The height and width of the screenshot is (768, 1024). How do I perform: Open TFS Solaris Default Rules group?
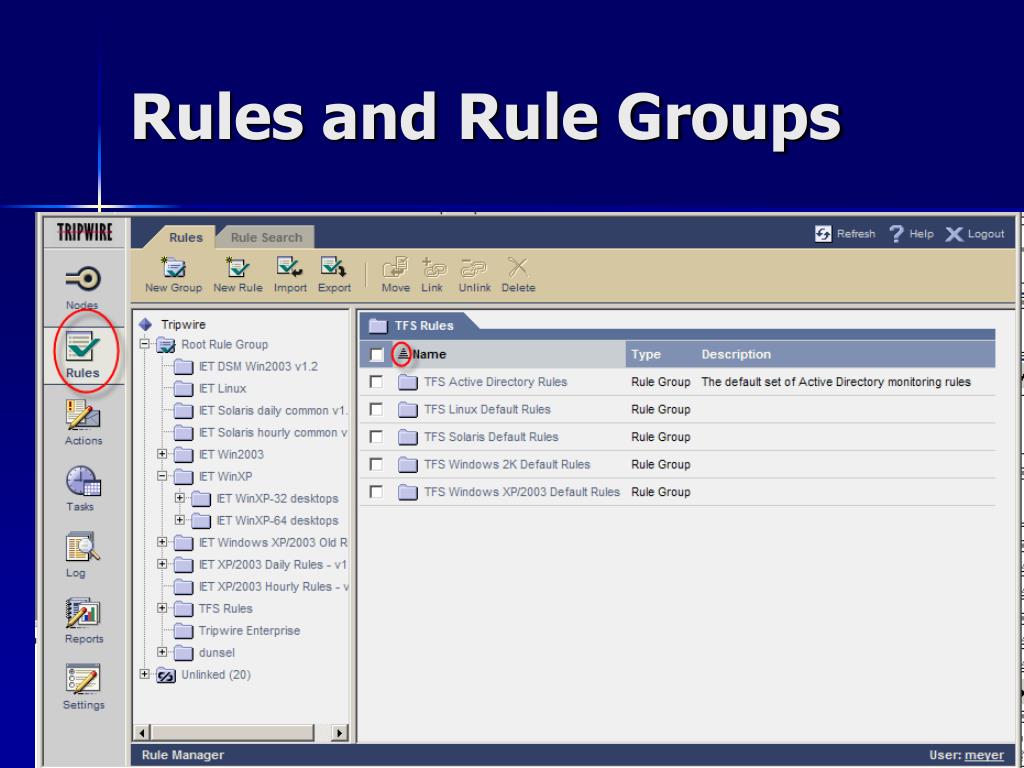click(491, 437)
